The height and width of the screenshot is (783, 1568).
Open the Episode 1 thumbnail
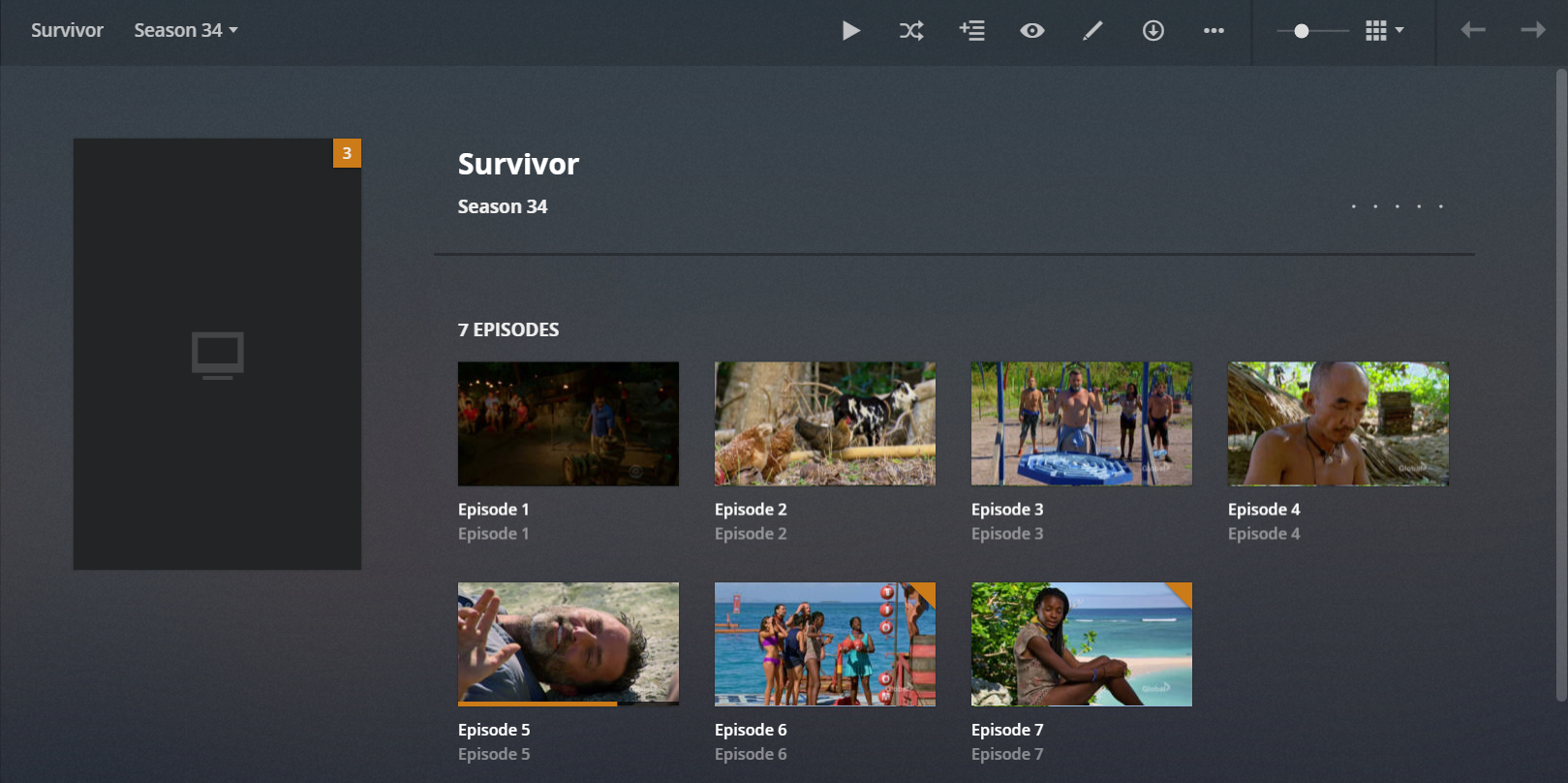(x=568, y=423)
